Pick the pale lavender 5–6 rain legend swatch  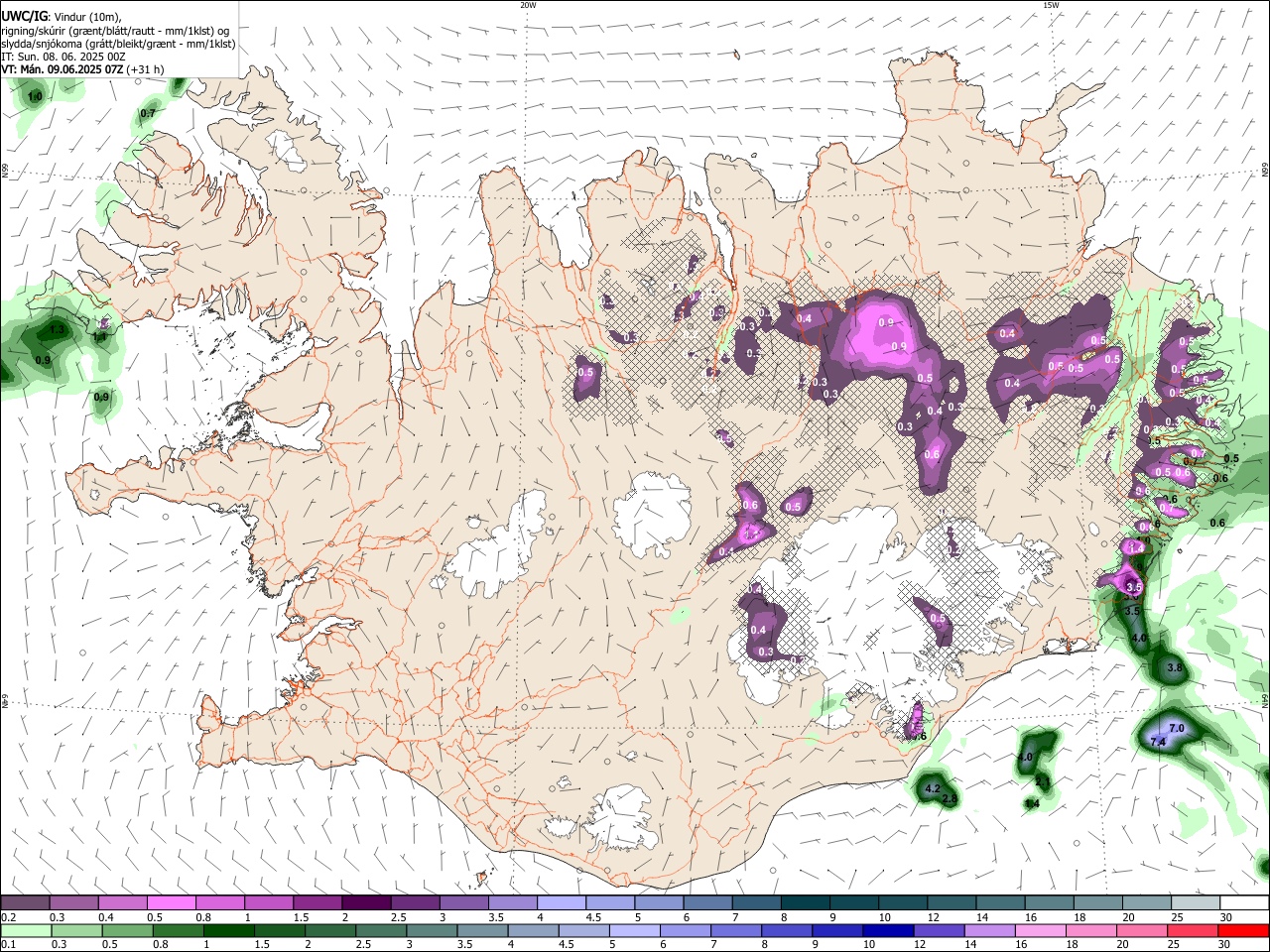pos(633,930)
